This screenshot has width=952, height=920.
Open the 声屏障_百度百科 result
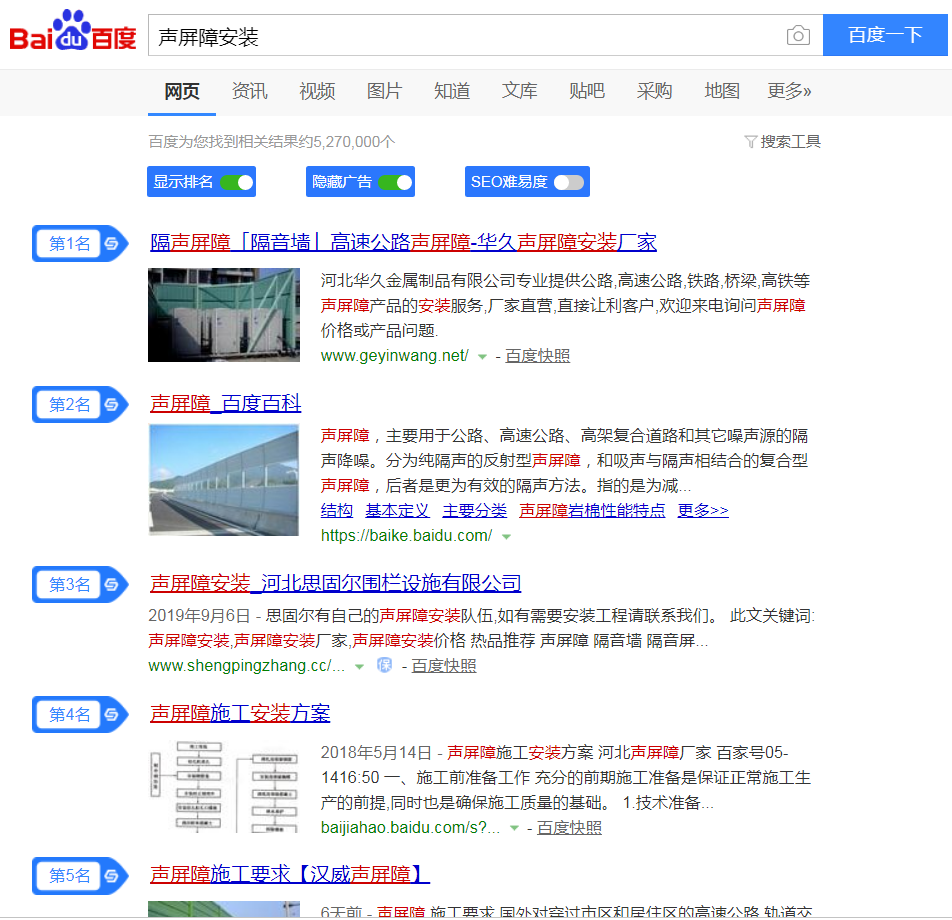pyautogui.click(x=225, y=403)
